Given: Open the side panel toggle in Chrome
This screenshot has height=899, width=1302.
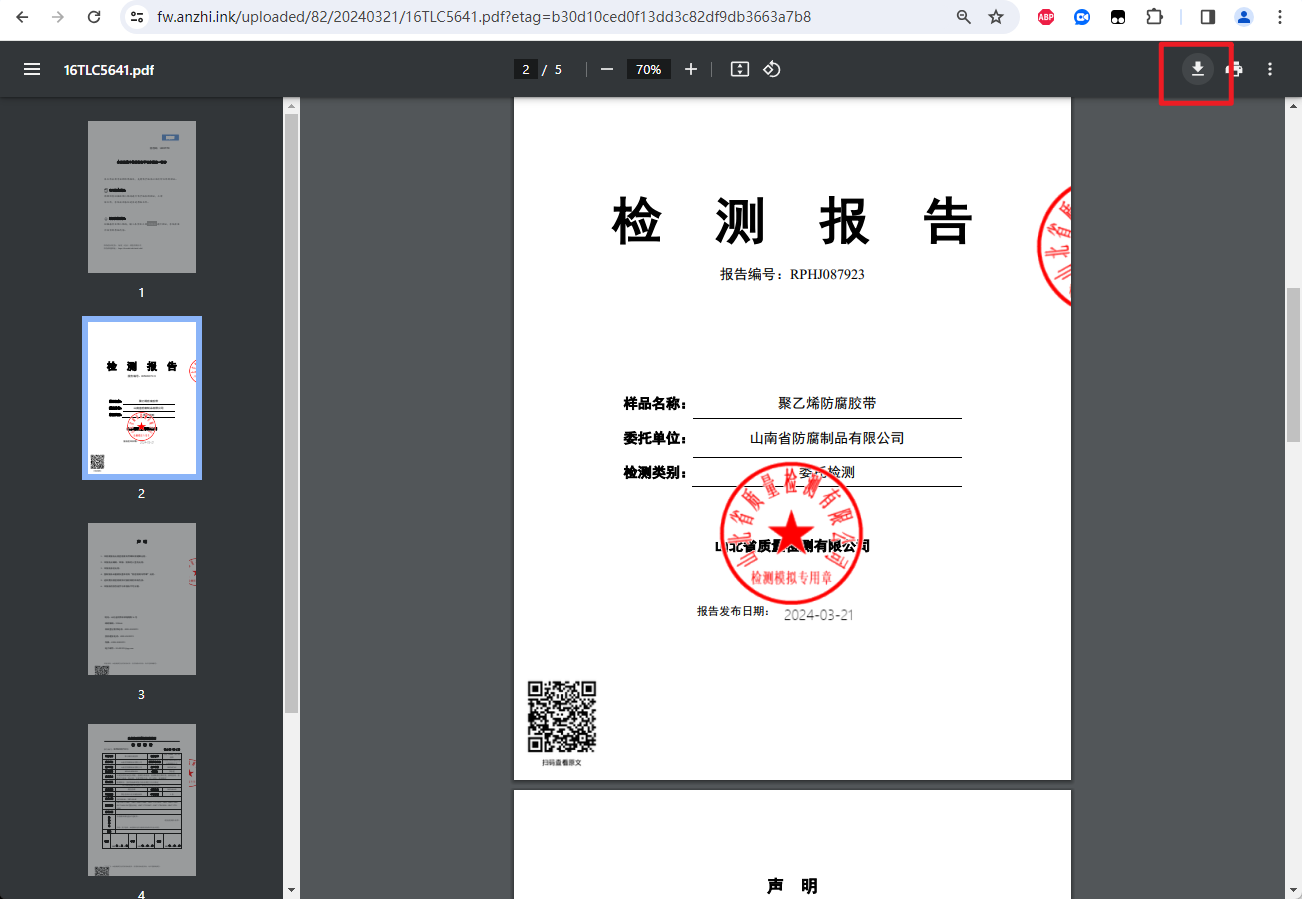Looking at the screenshot, I should coord(1207,17).
